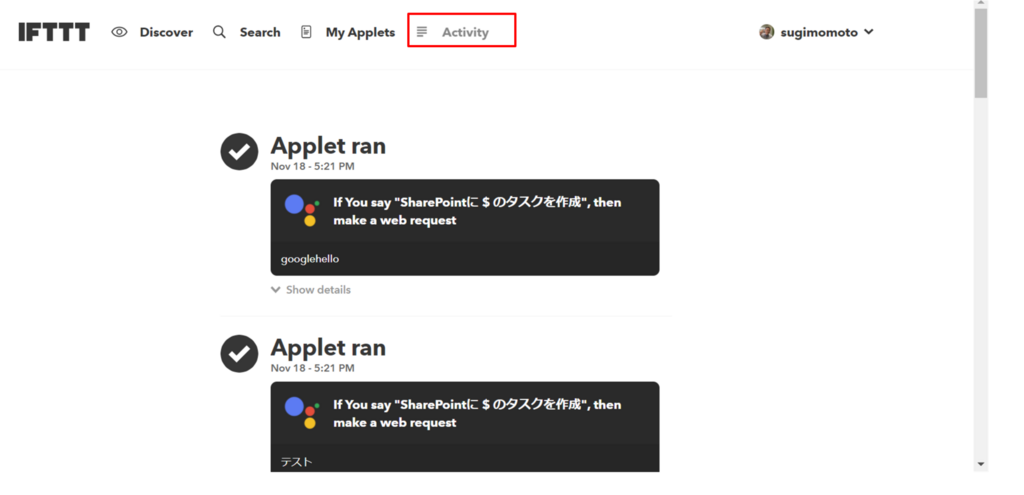Click the checkmark icon of テスト run
Viewport: 1024px width, 495px height.
coord(239,353)
